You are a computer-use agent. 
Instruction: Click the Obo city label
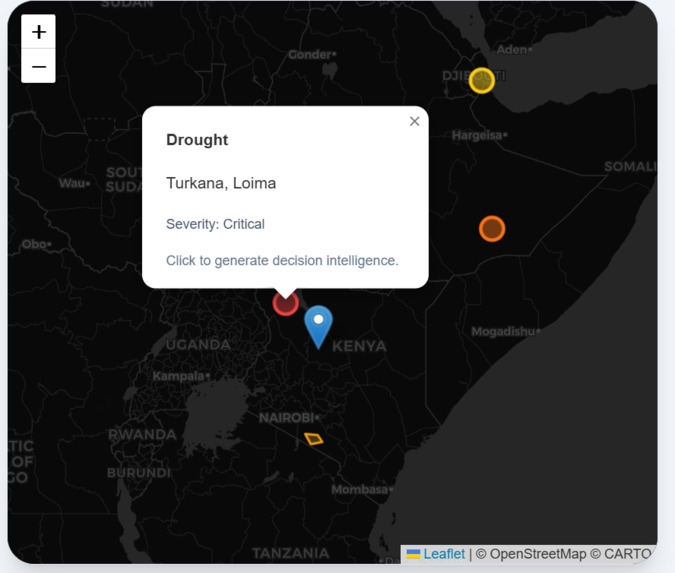(34, 244)
